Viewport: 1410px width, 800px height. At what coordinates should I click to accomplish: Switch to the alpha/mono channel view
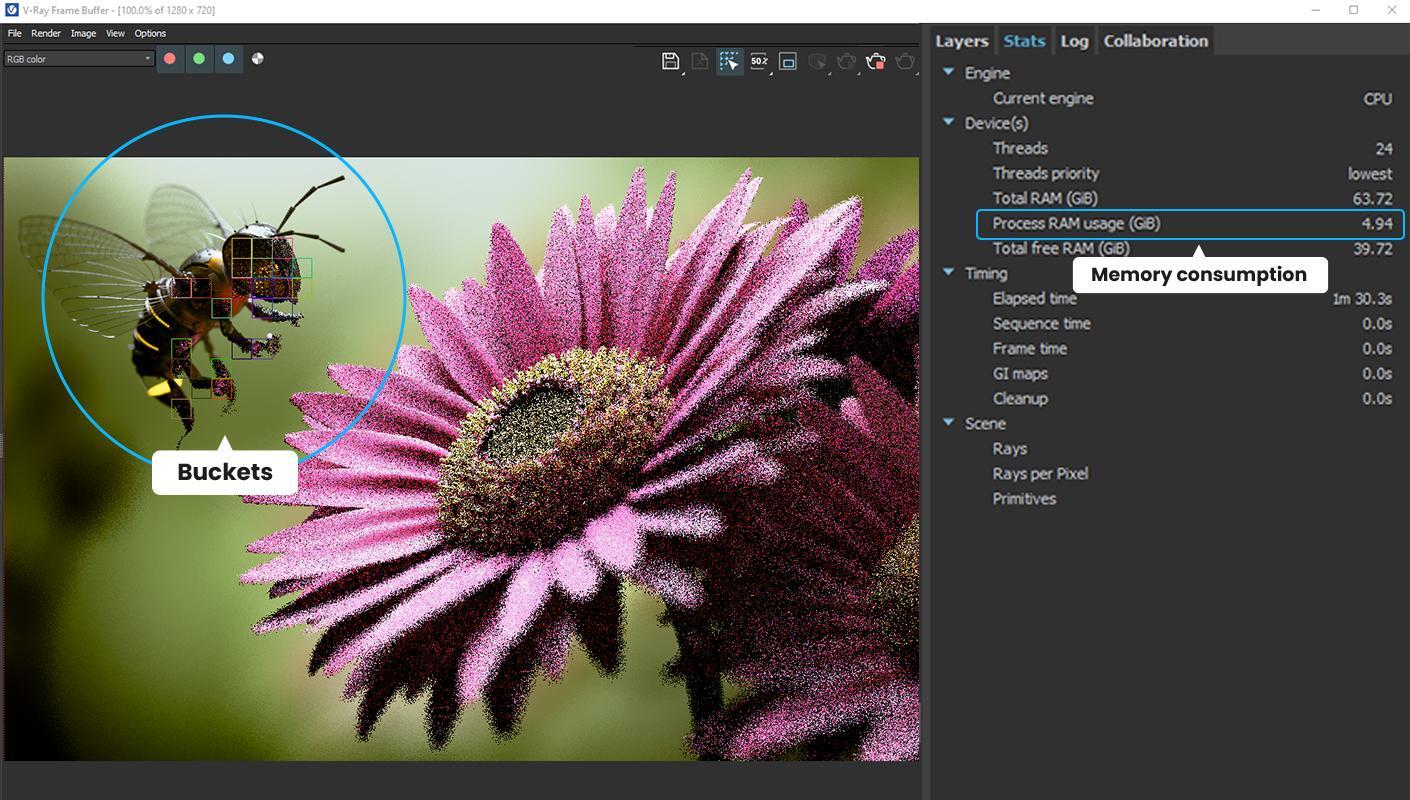point(258,59)
